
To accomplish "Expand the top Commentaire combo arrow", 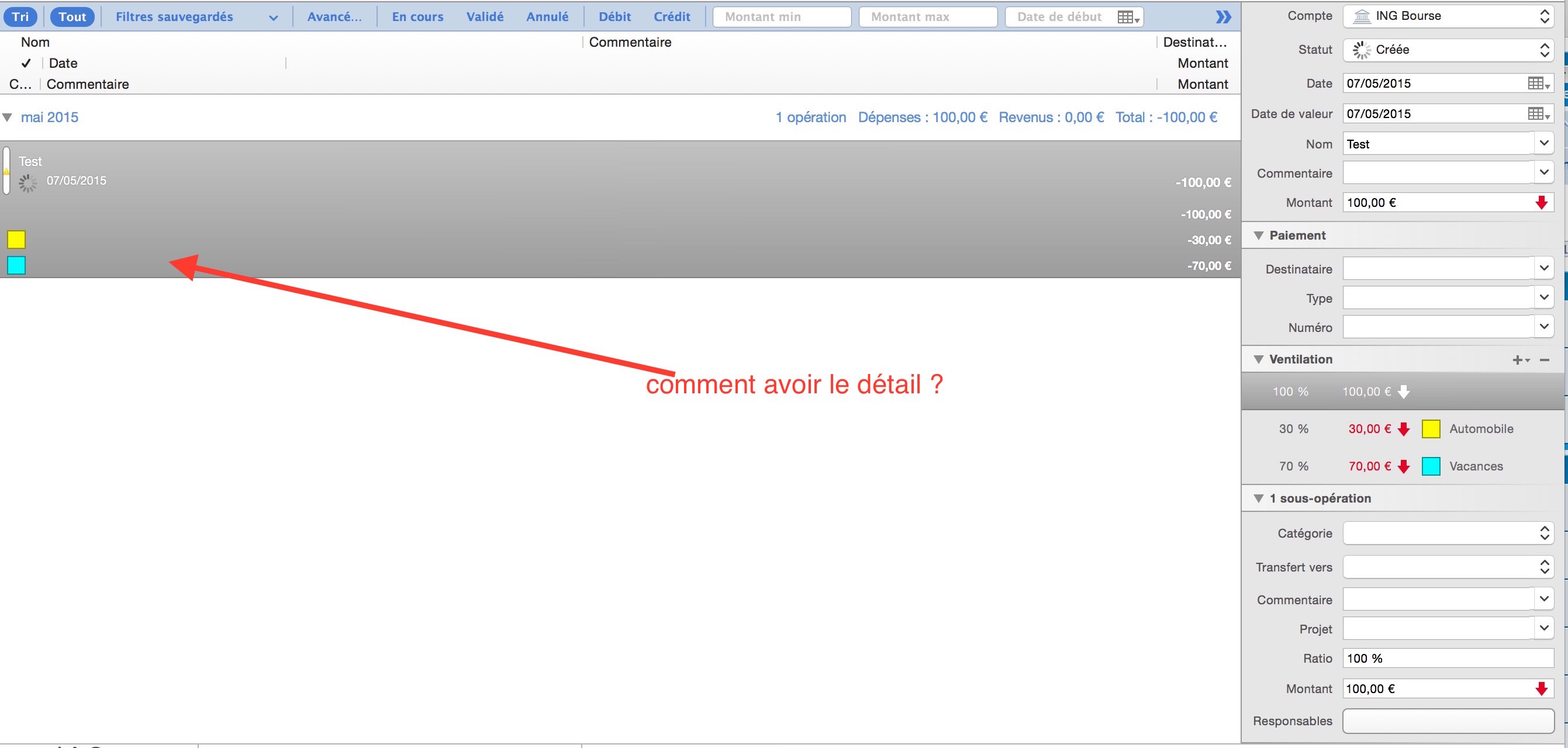I will coord(1543,173).
